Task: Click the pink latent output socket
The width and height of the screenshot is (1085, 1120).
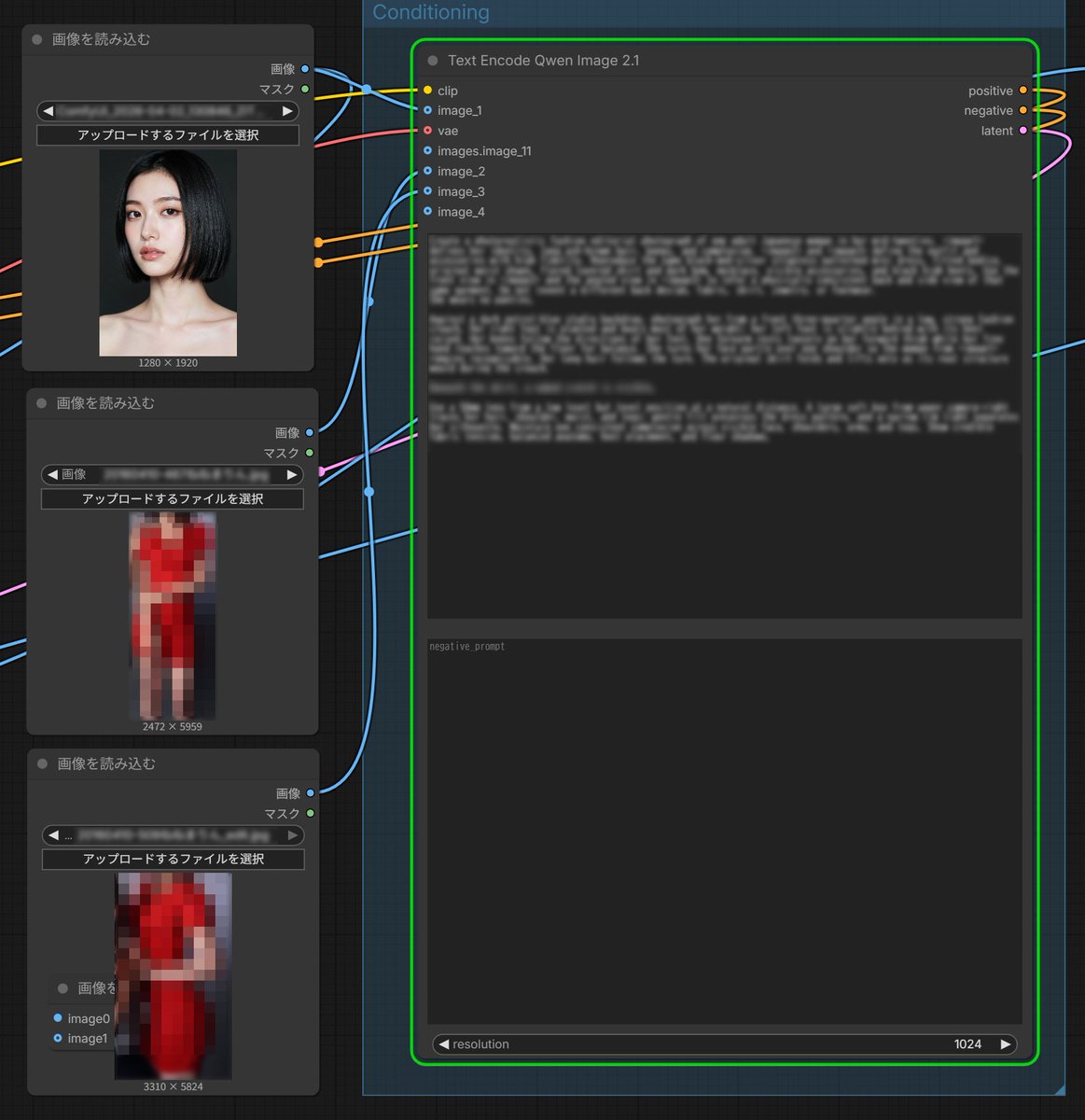Action: coord(1023,131)
